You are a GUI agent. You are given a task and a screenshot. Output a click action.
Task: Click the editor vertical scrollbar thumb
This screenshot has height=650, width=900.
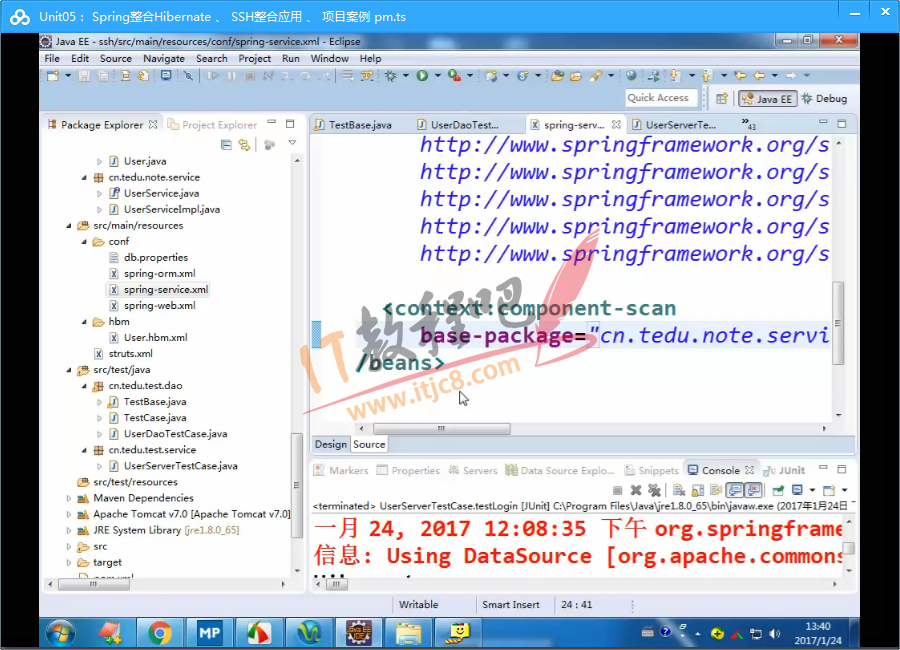838,323
